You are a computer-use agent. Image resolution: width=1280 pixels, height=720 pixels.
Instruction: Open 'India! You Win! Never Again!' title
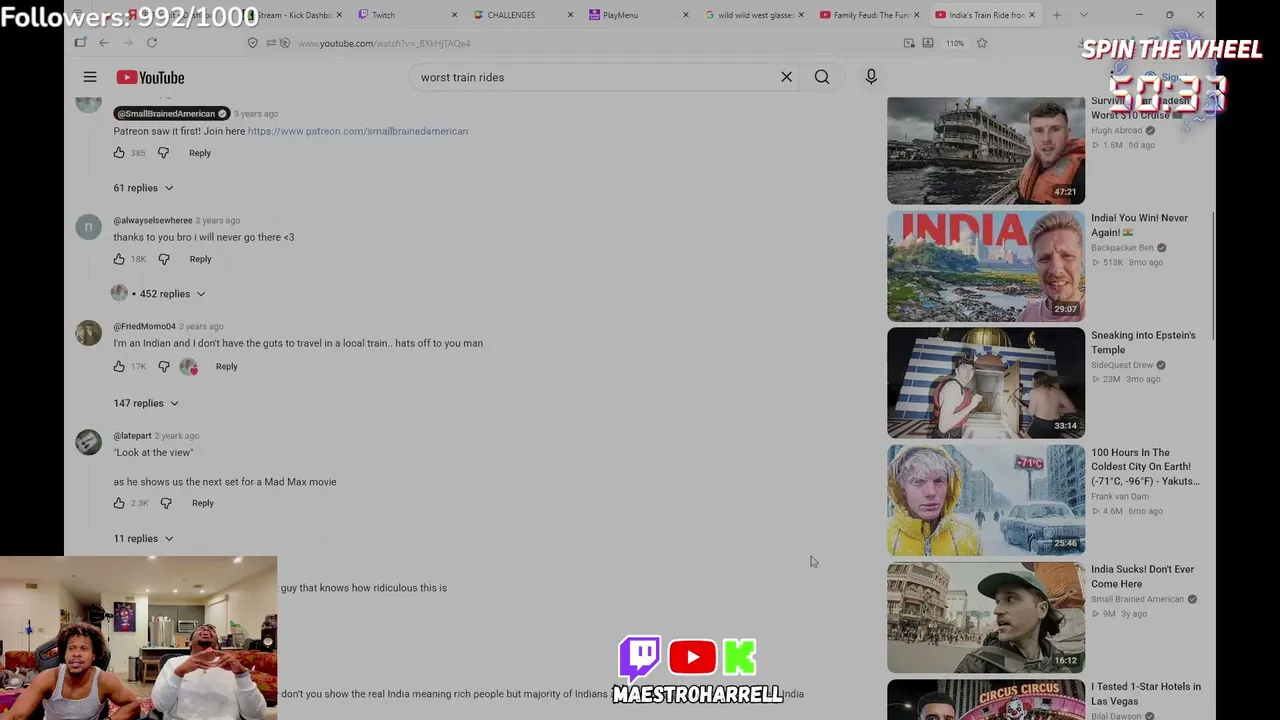tap(1140, 225)
